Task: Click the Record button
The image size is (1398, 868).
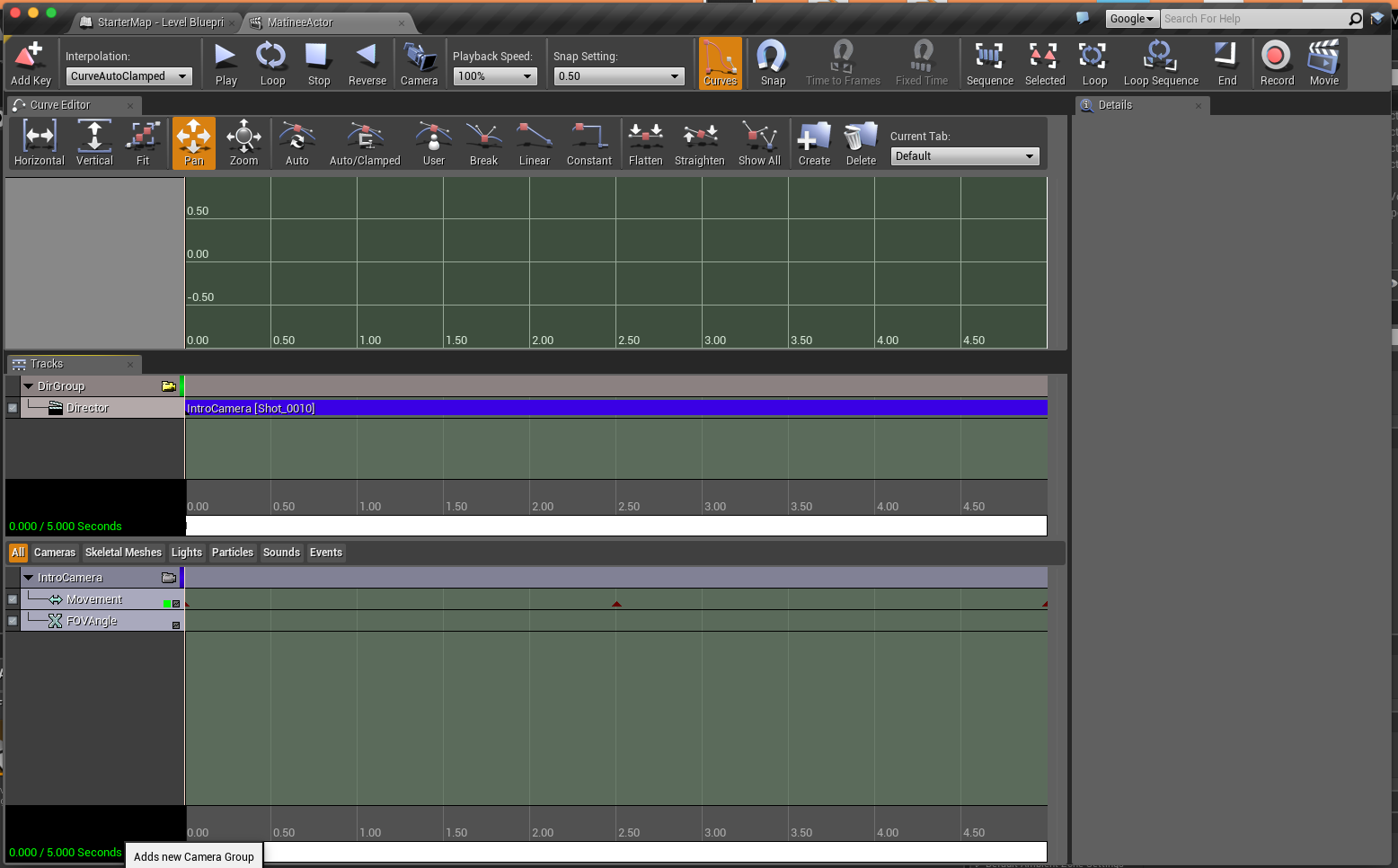Action: 1276,63
